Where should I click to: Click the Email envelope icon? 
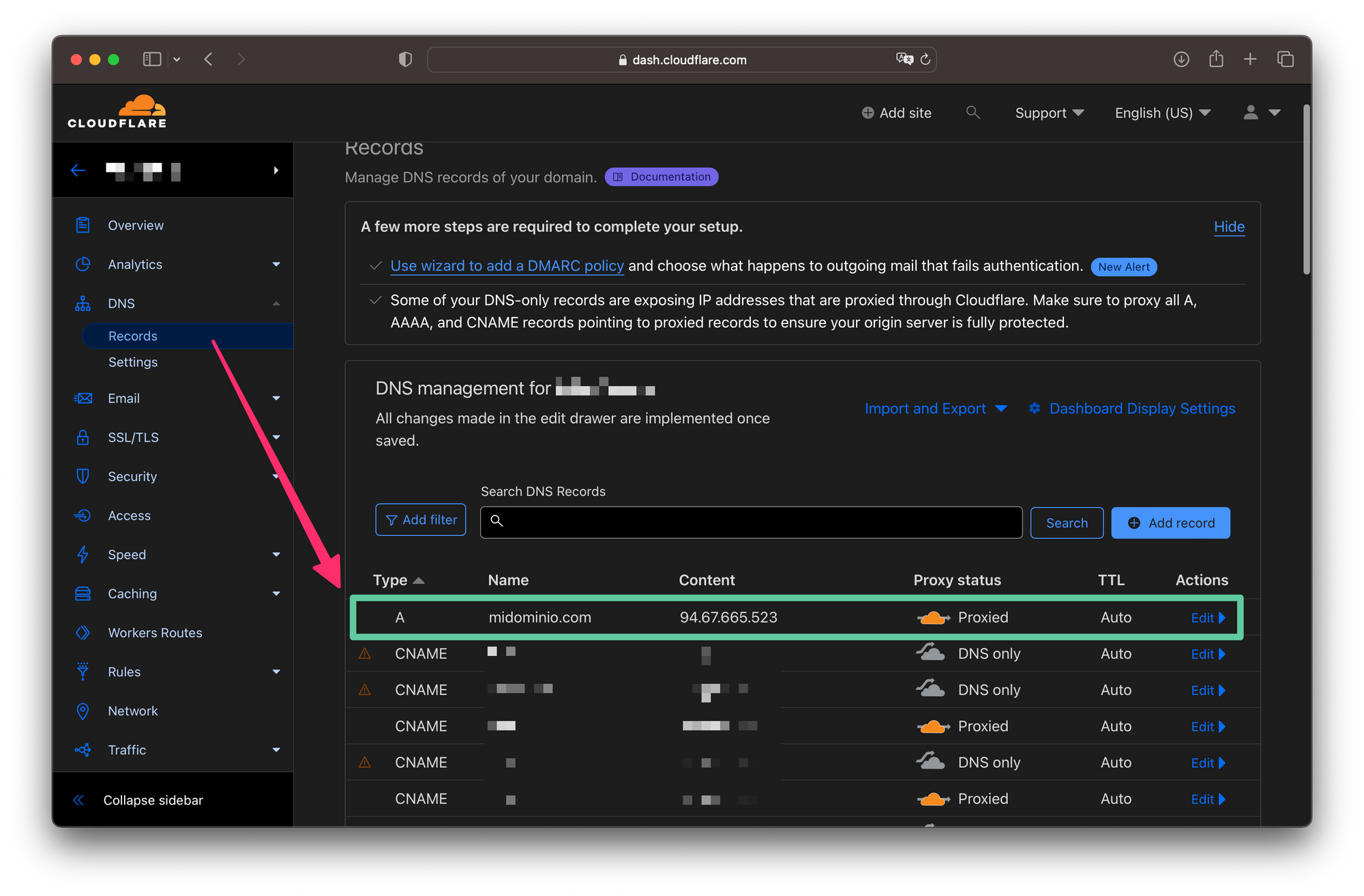pos(83,398)
